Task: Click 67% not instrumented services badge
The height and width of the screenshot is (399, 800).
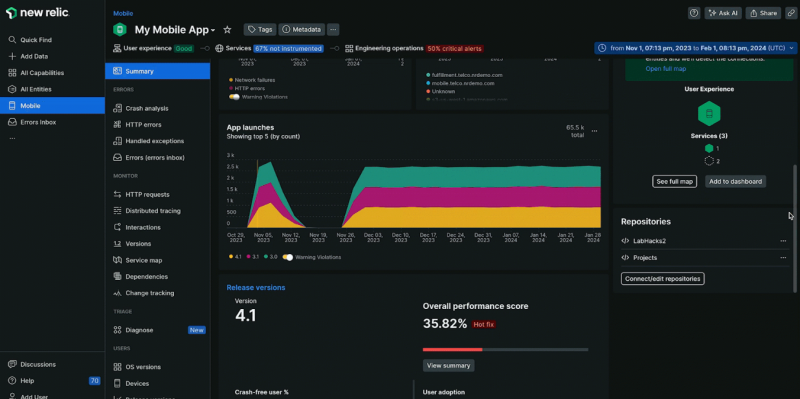Action: point(288,48)
